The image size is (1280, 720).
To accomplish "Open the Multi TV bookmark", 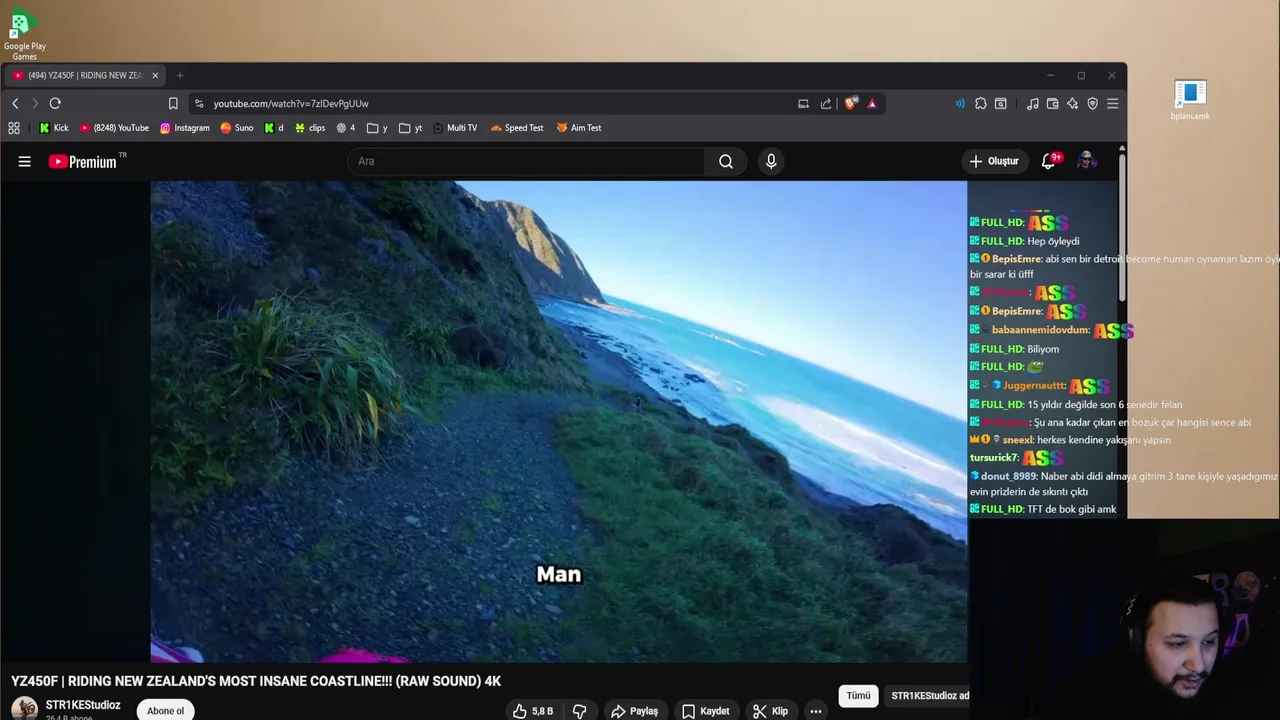I will tap(455, 128).
